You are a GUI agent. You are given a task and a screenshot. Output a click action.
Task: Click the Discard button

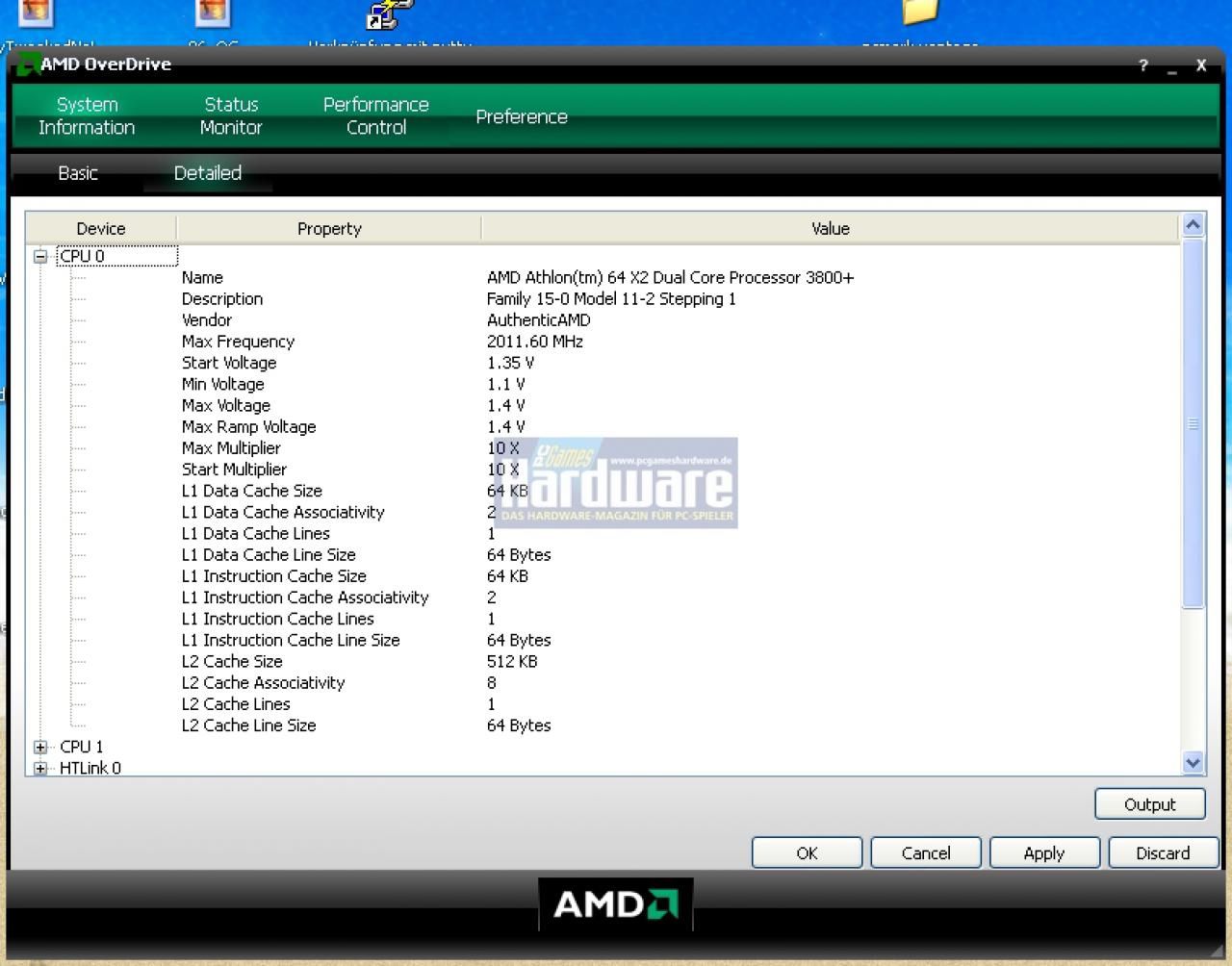click(1163, 852)
